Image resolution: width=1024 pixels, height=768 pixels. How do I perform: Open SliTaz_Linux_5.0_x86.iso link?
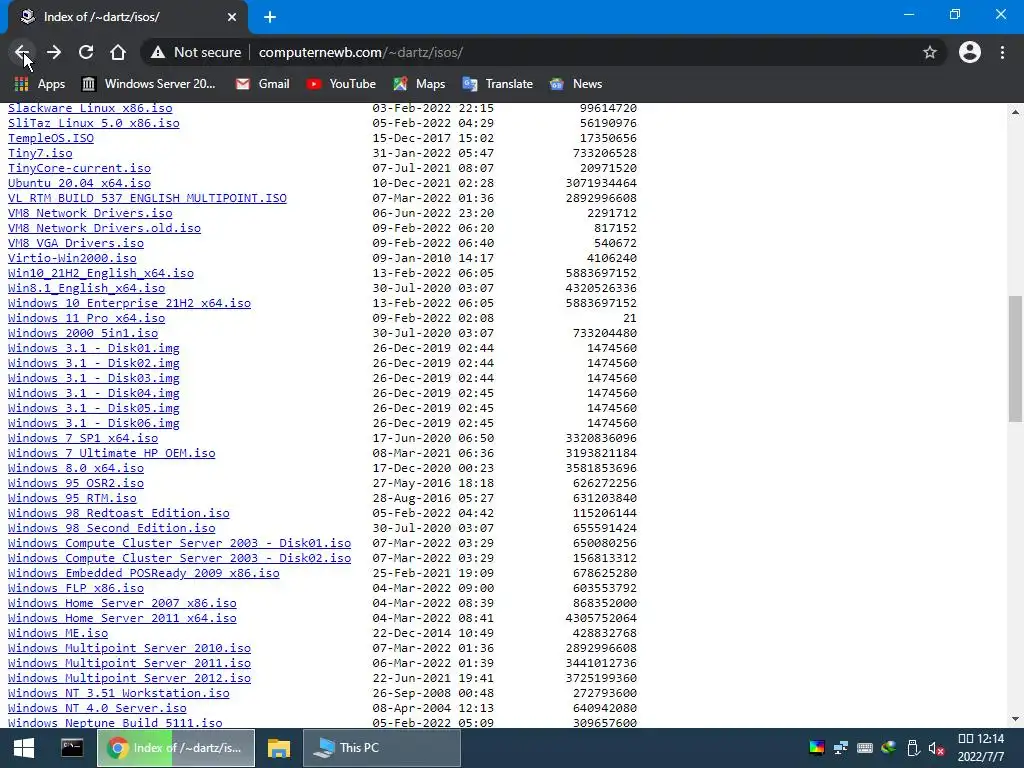click(x=93, y=123)
